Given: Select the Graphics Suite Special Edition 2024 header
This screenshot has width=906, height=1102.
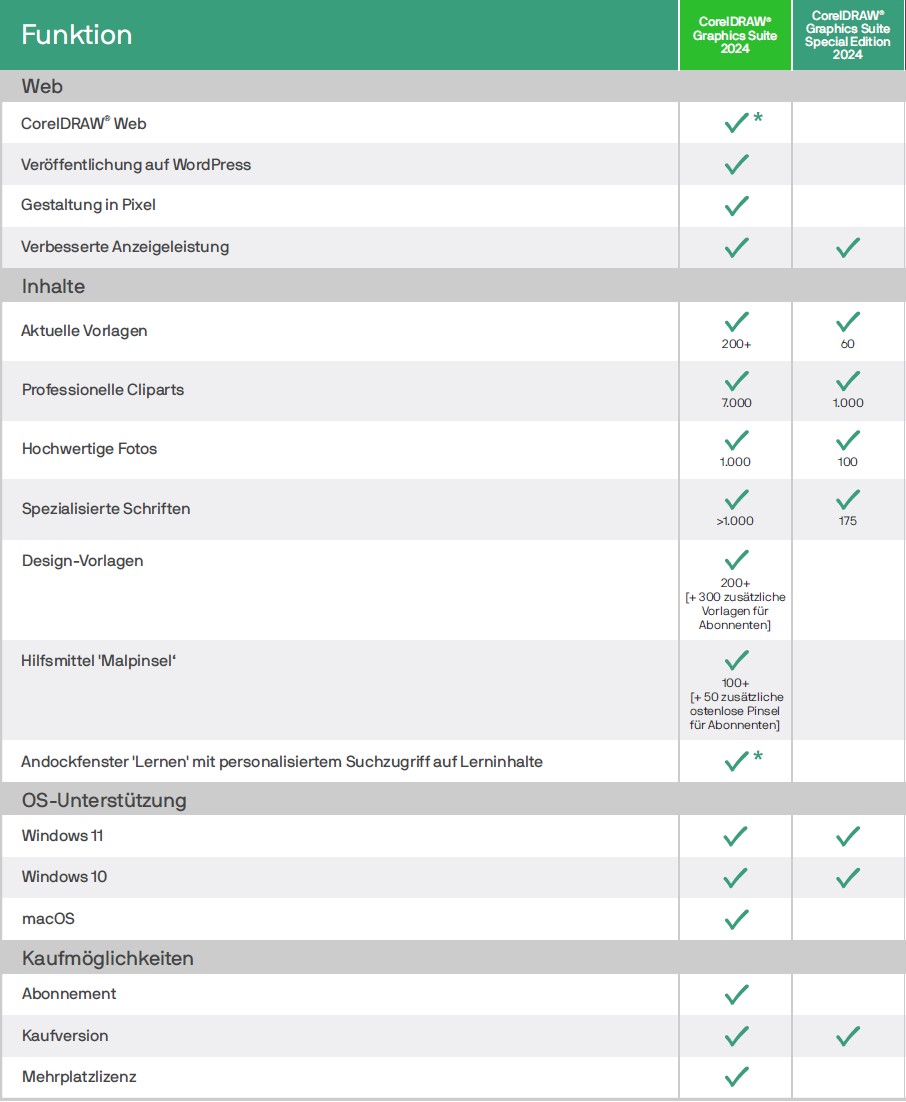Looking at the screenshot, I should tap(850, 35).
